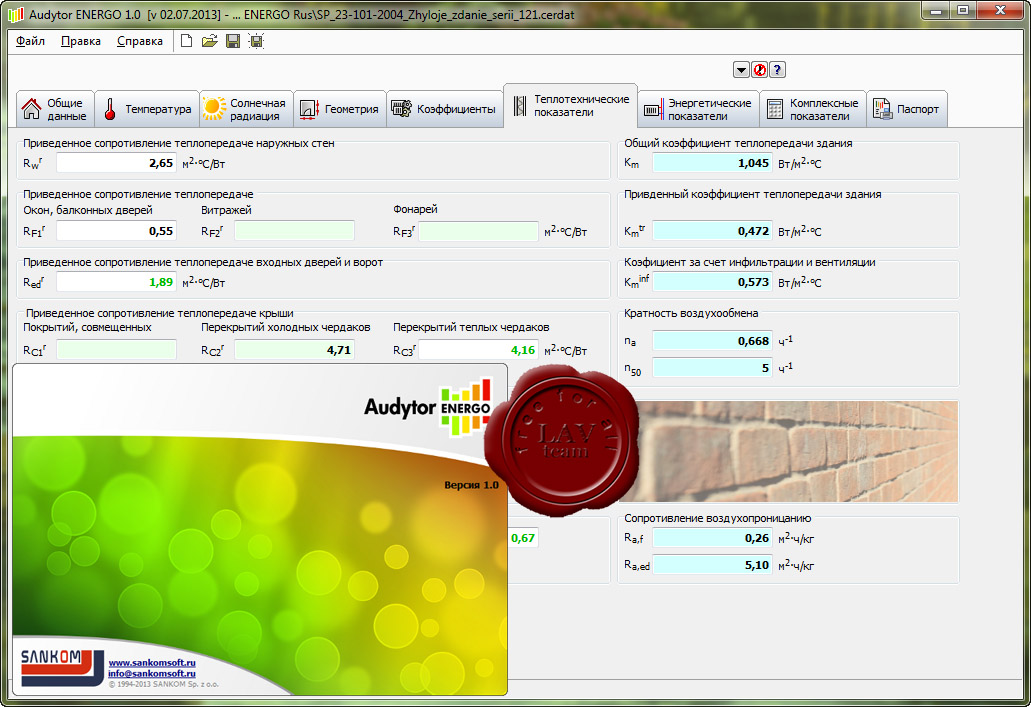Viewport: 1031px width, 707px height.
Task: Click the Km field showing 1,045
Action: pyautogui.click(x=712, y=163)
